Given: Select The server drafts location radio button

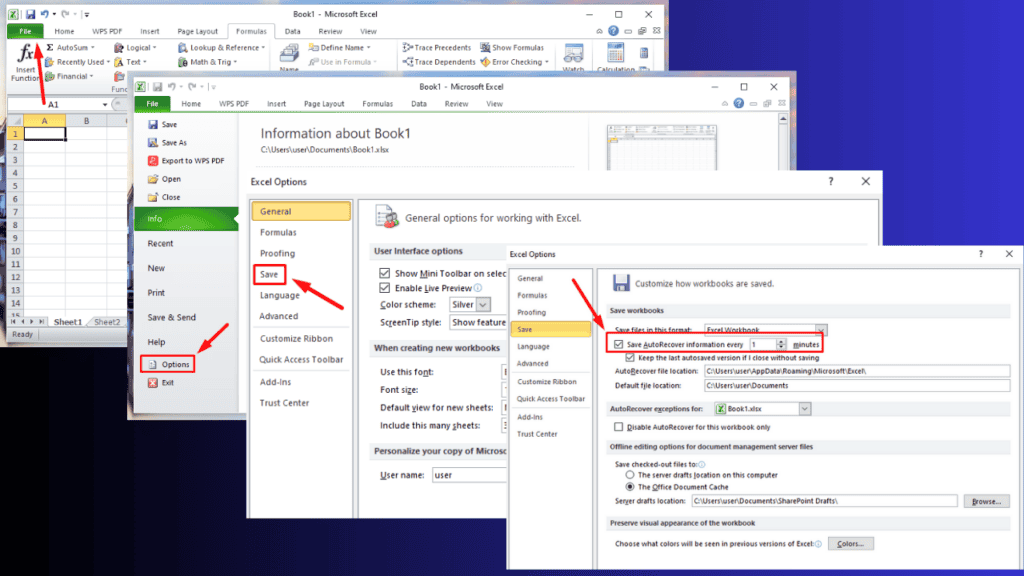Looking at the screenshot, I should tap(630, 475).
